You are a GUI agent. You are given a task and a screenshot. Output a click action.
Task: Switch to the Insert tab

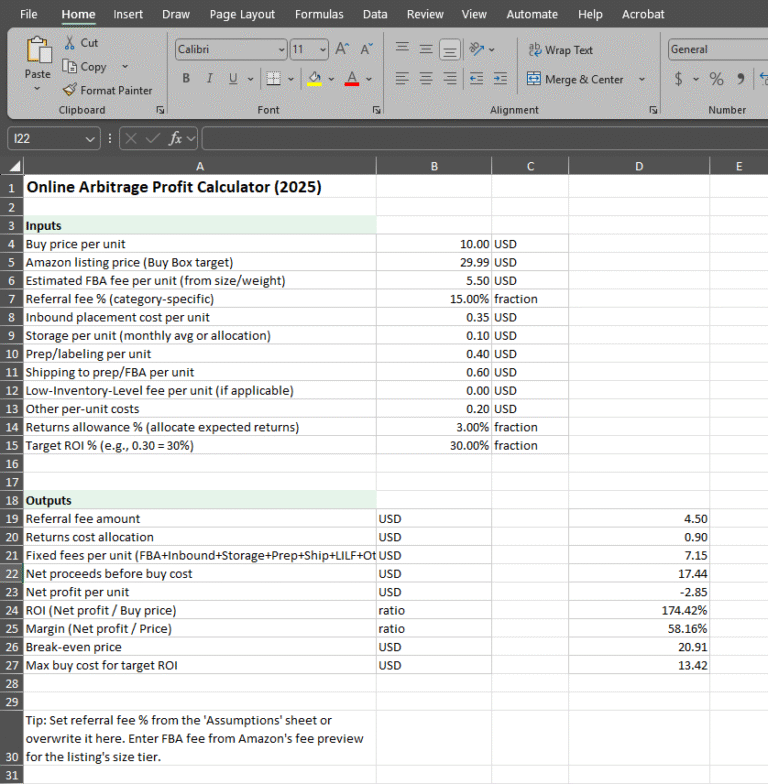click(x=128, y=14)
